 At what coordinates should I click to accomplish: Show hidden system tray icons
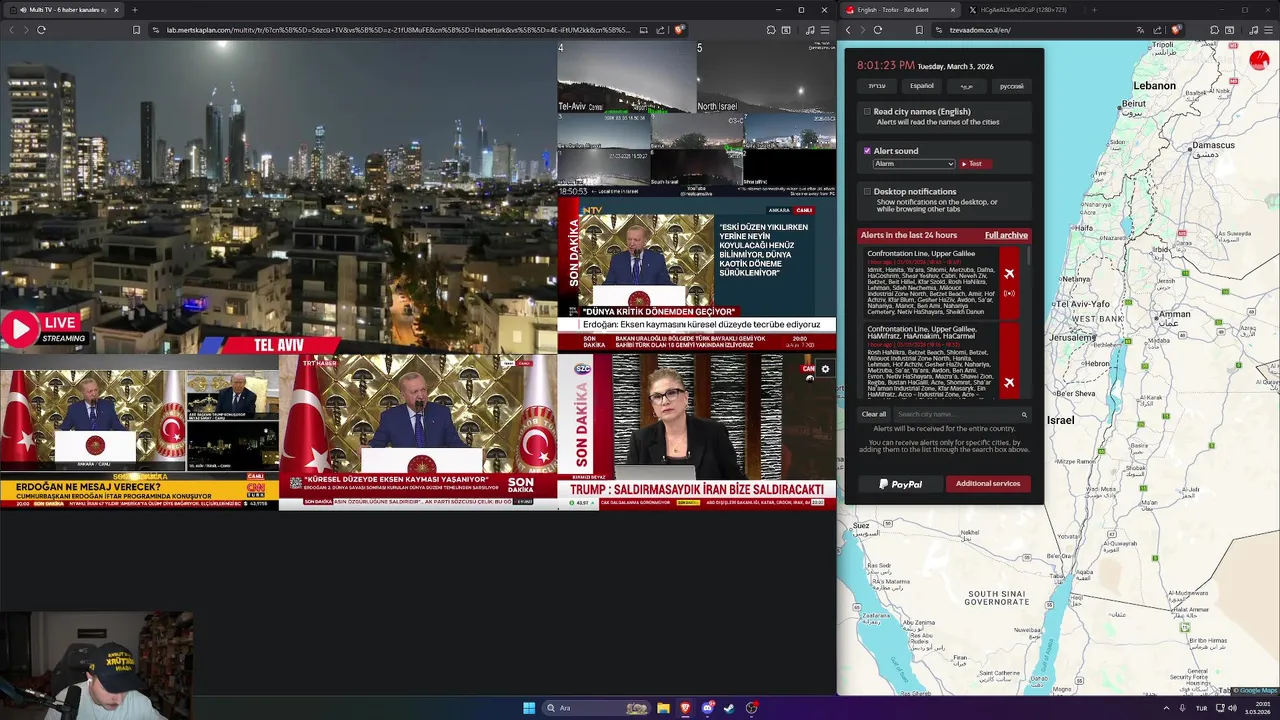[x=1166, y=708]
